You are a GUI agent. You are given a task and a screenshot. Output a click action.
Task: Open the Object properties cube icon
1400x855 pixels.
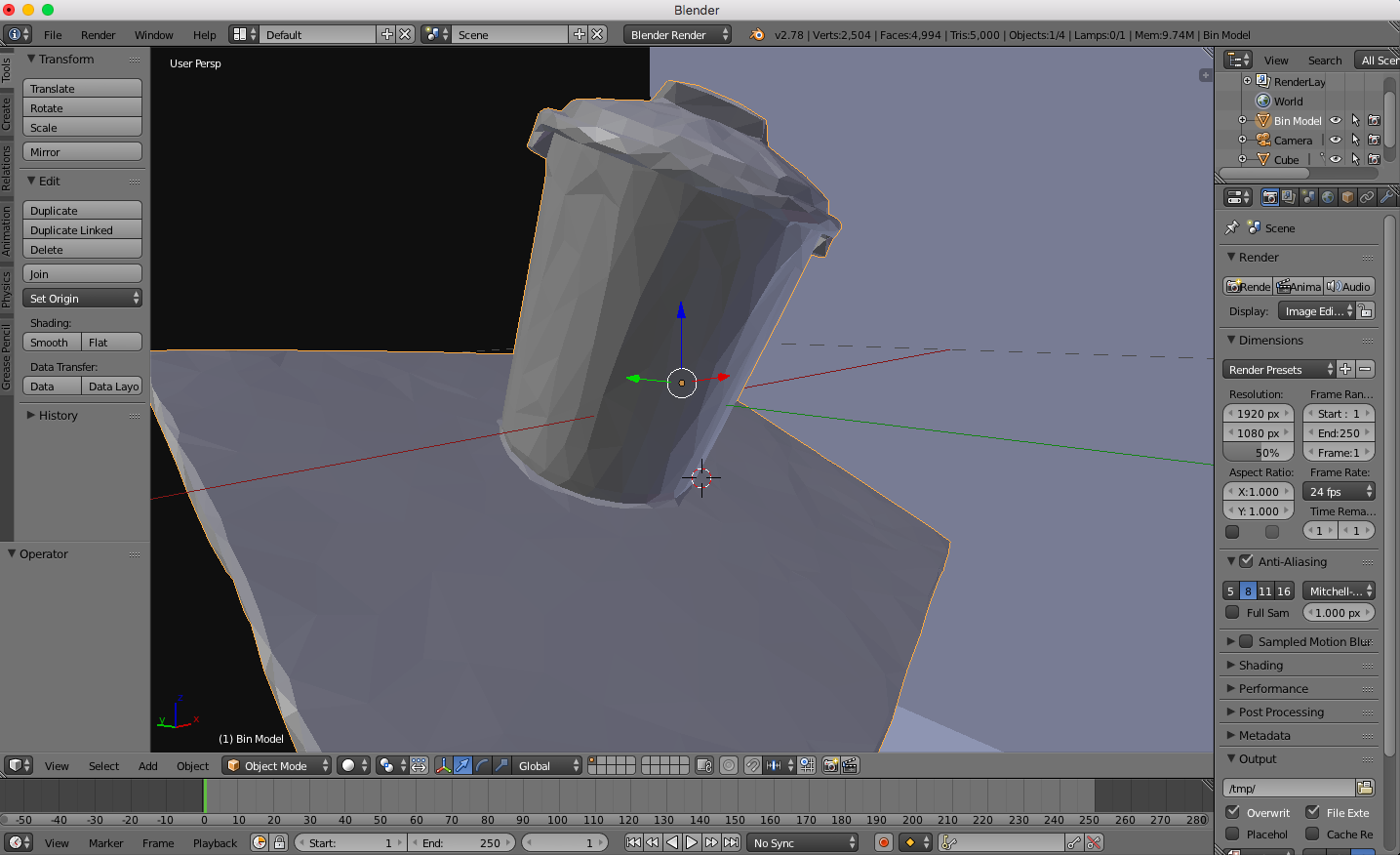tap(1347, 197)
